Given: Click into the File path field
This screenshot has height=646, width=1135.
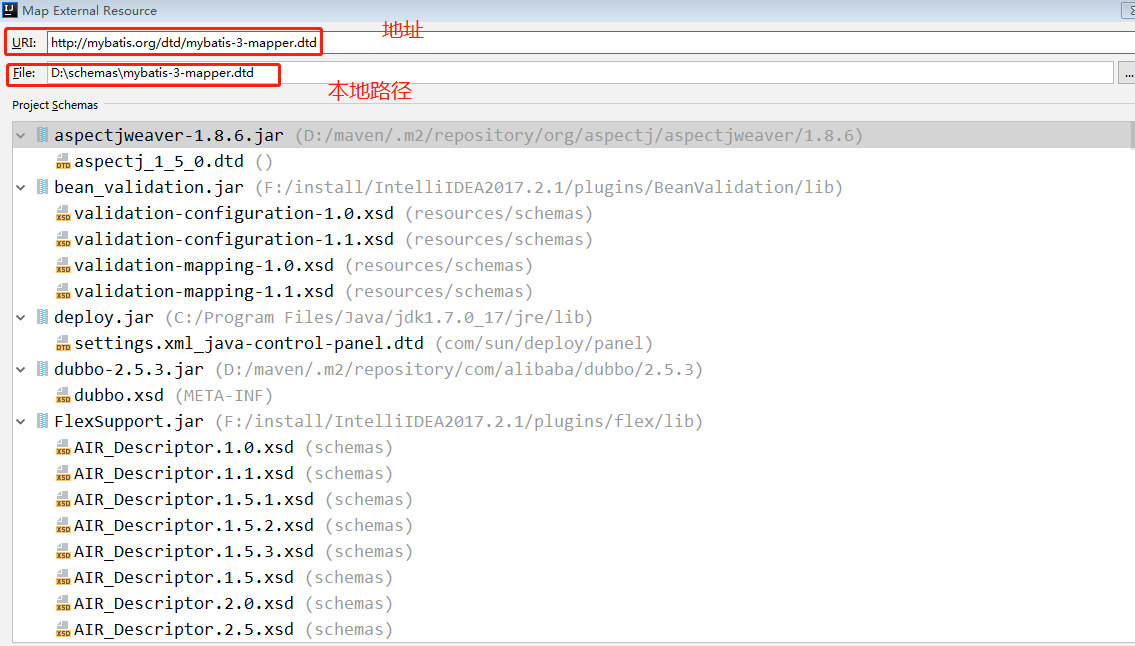Looking at the screenshot, I should (580, 72).
